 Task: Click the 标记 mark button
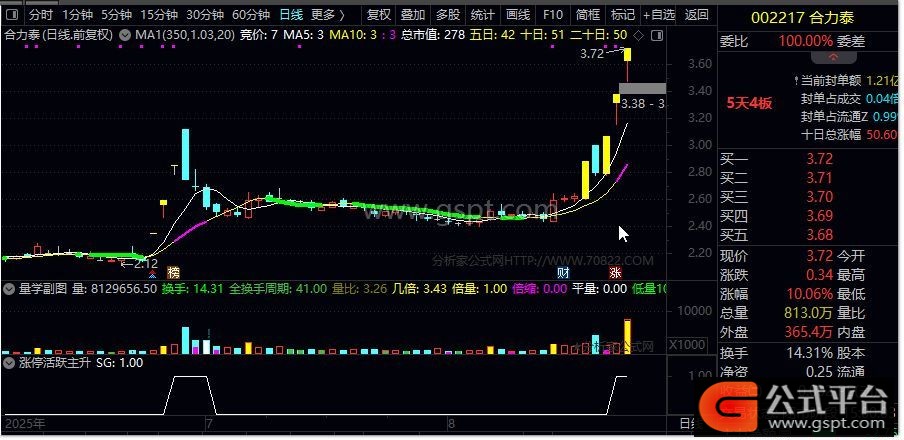click(x=623, y=14)
